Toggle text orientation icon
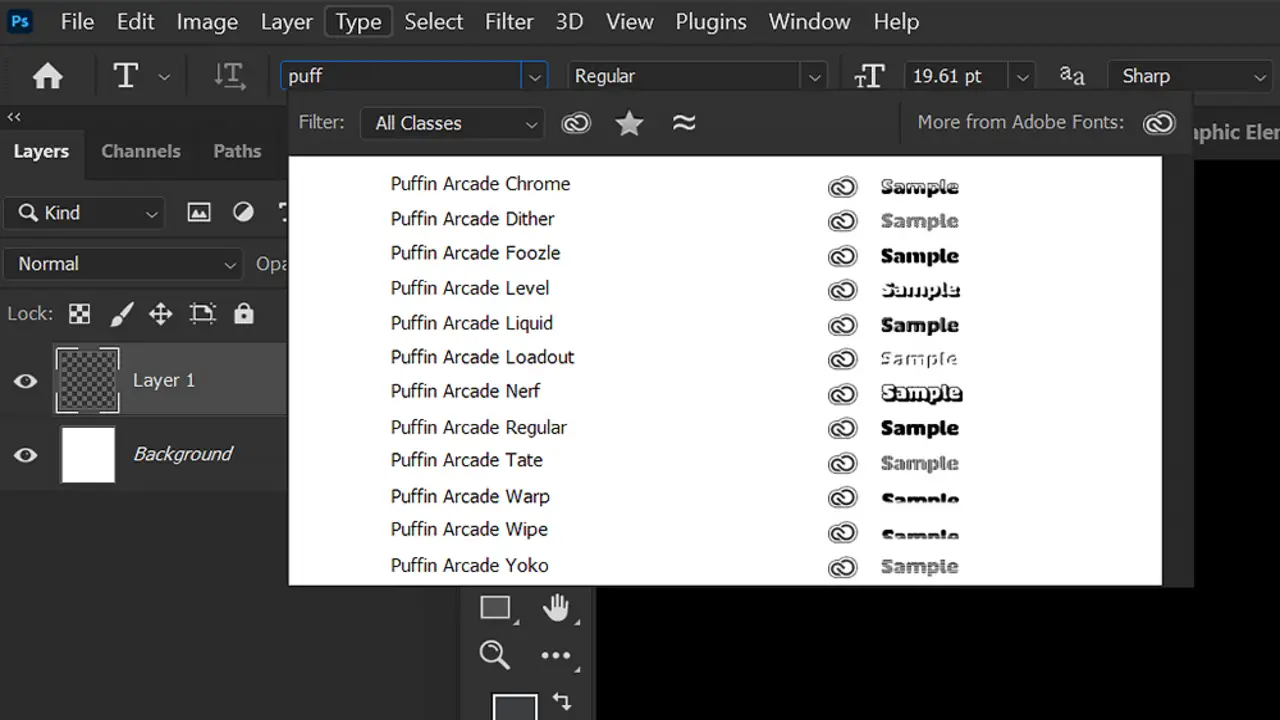 click(x=230, y=76)
